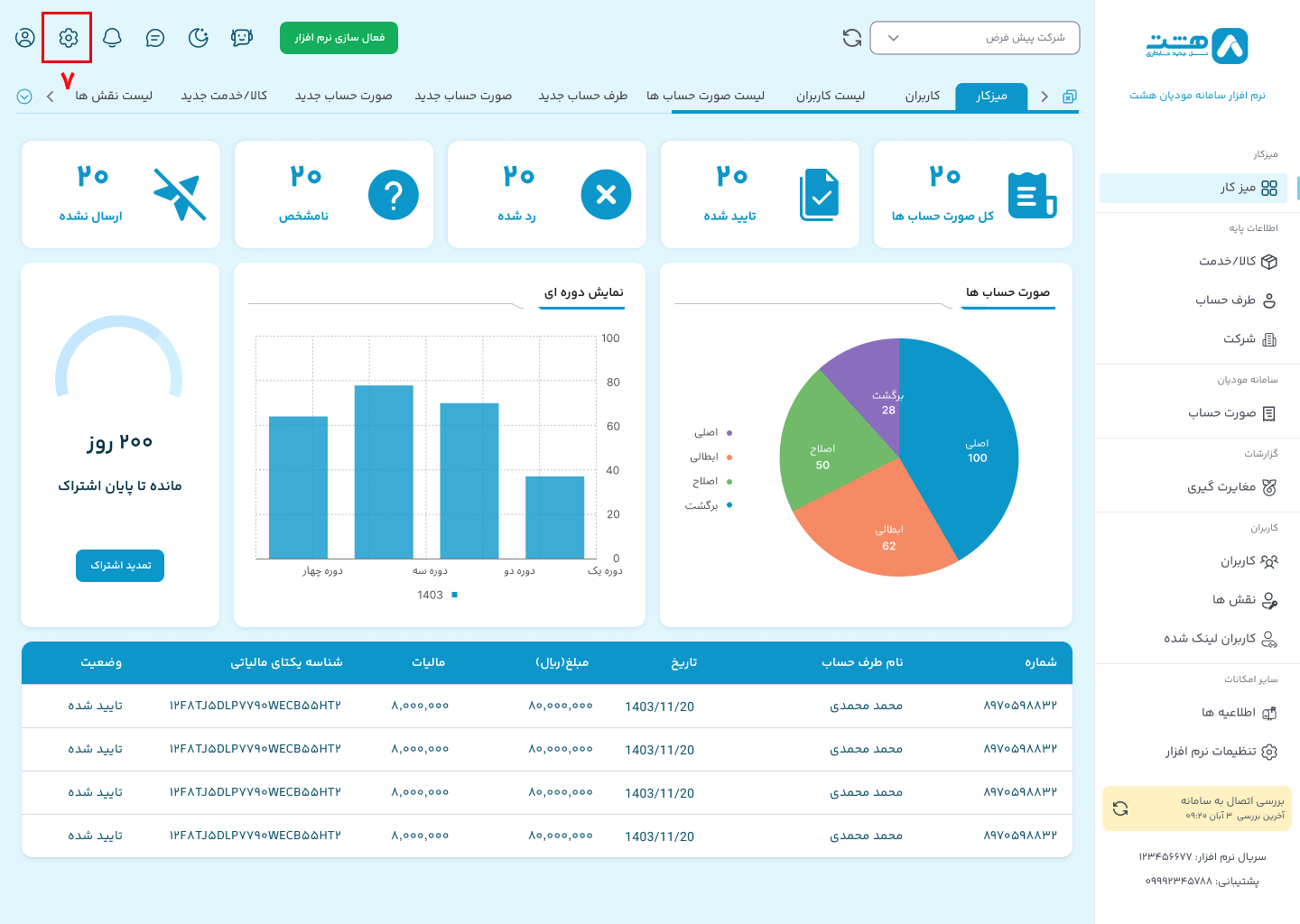
Task: Click the close-all-tabs icon on the tab bar
Action: (x=1070, y=97)
